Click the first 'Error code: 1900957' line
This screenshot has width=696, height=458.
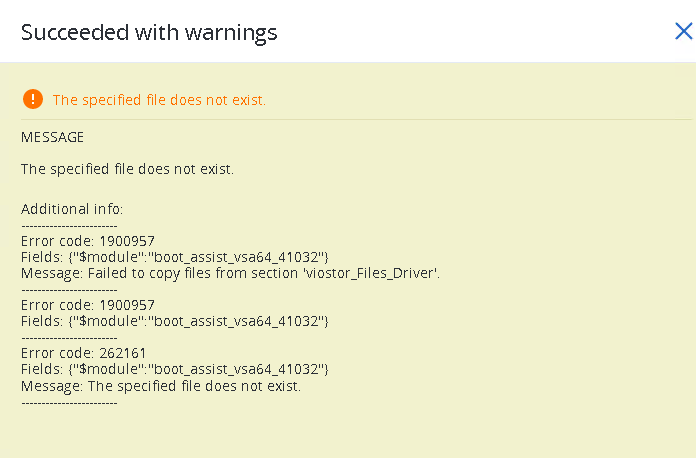click(x=88, y=241)
